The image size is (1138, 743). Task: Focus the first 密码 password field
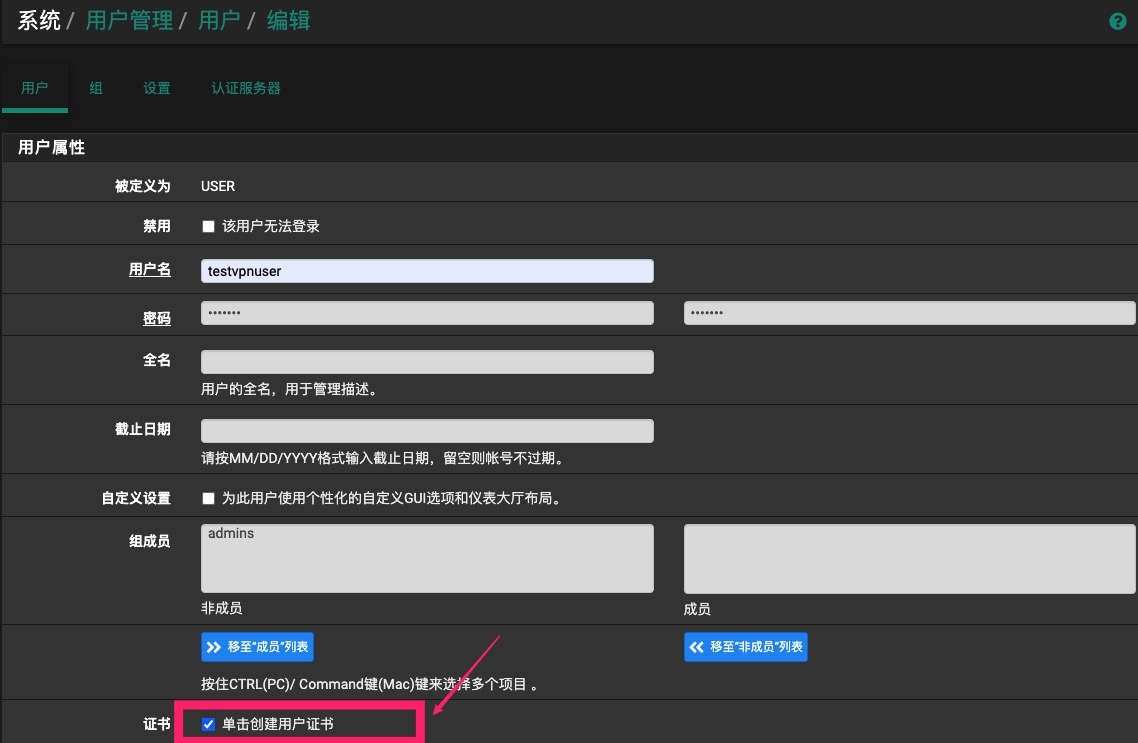(427, 314)
